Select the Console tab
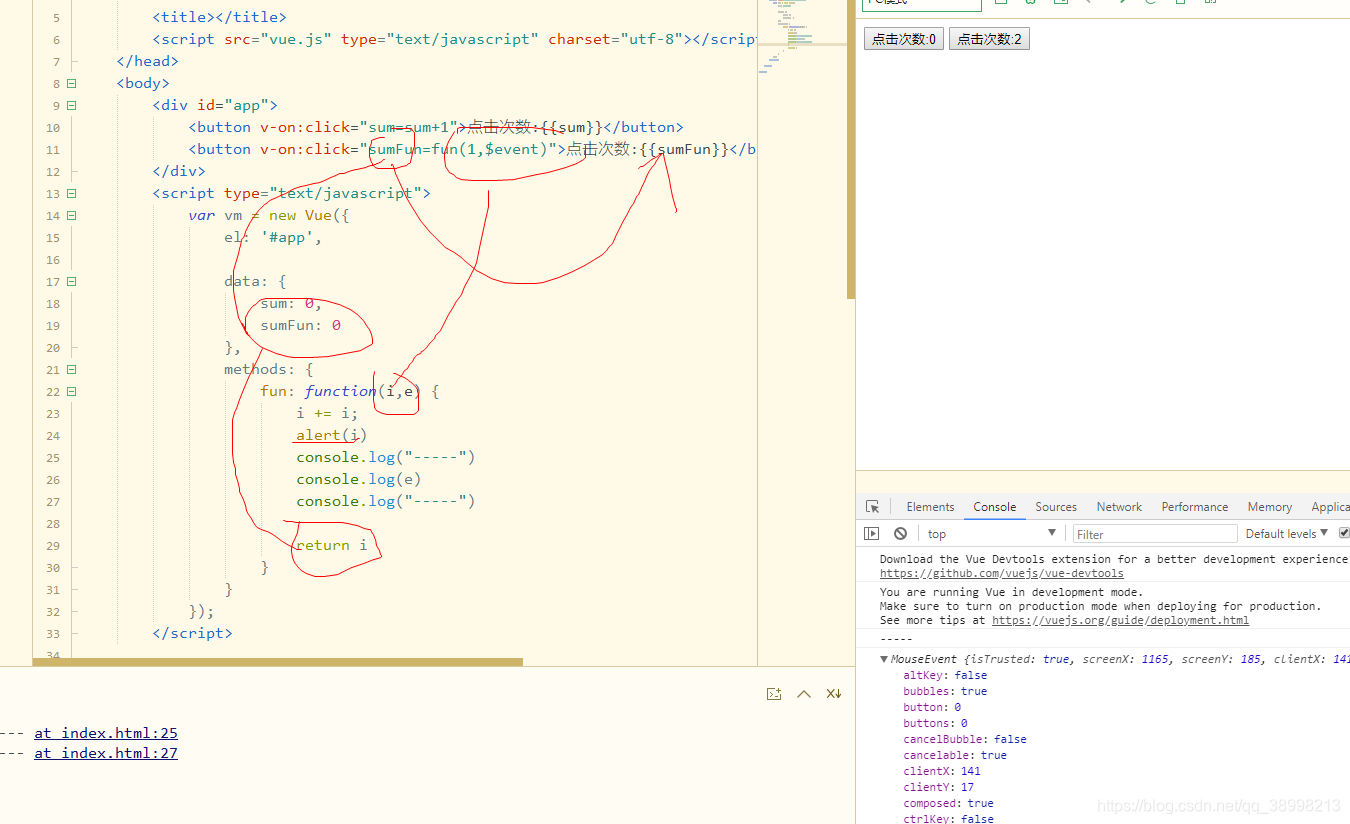This screenshot has width=1350, height=824. pos(995,507)
